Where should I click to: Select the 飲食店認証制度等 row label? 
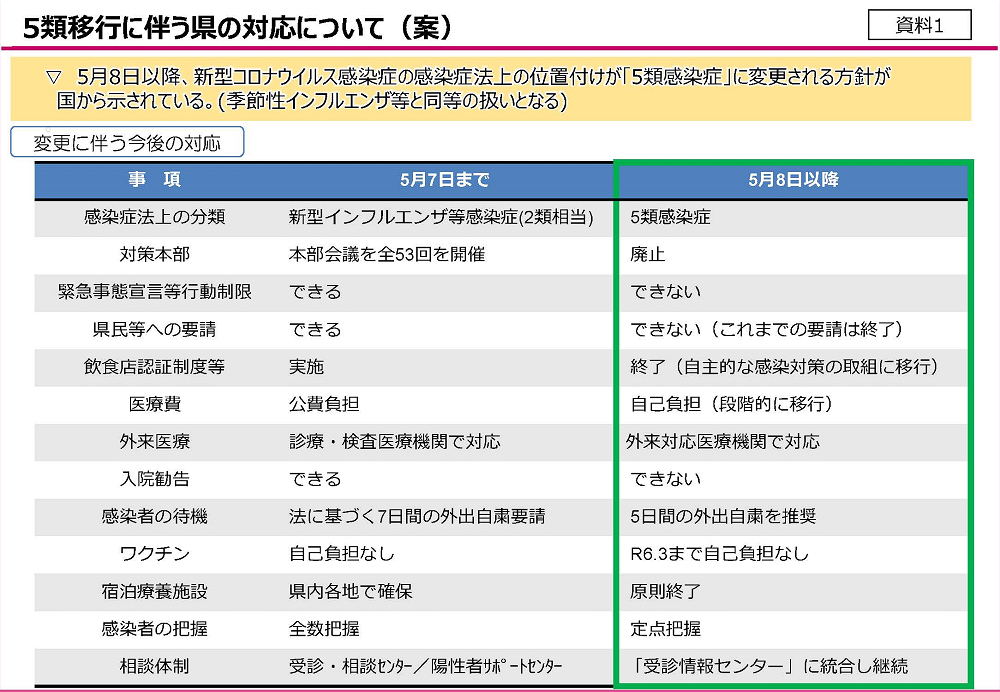coord(155,367)
